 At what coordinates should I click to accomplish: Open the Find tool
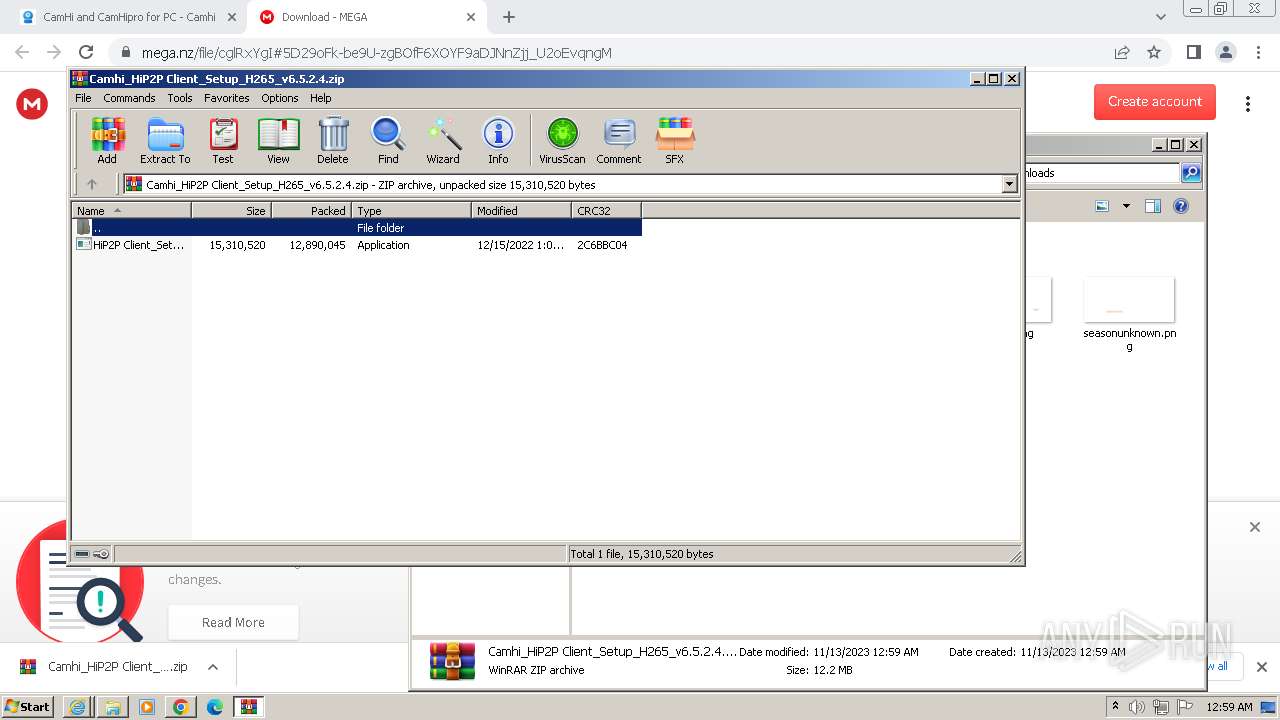click(388, 140)
